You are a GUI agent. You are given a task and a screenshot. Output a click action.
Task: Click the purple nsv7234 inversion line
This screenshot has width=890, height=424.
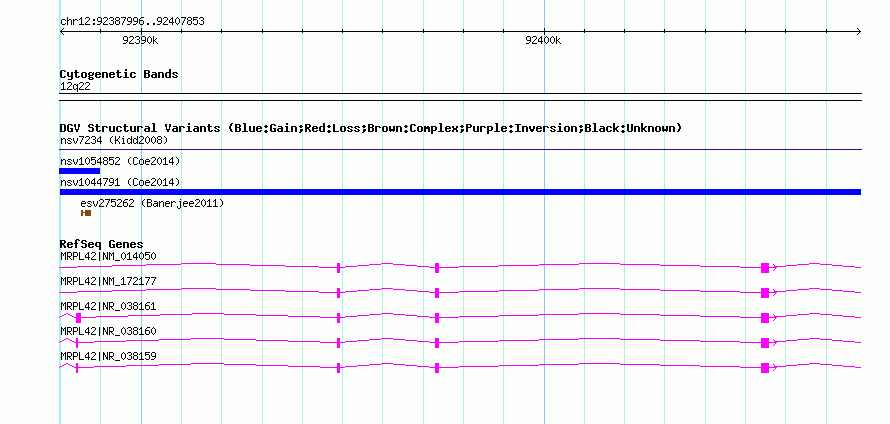460,150
